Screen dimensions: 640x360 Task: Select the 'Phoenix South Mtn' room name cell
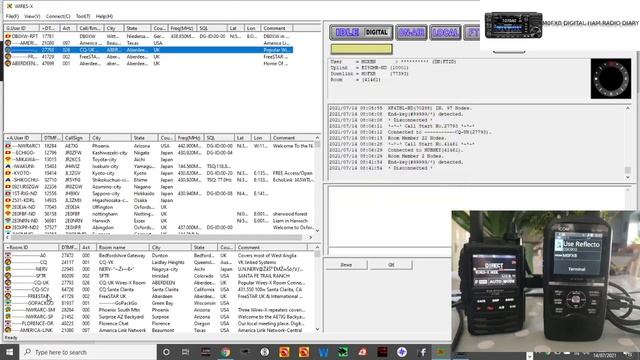pos(119,310)
